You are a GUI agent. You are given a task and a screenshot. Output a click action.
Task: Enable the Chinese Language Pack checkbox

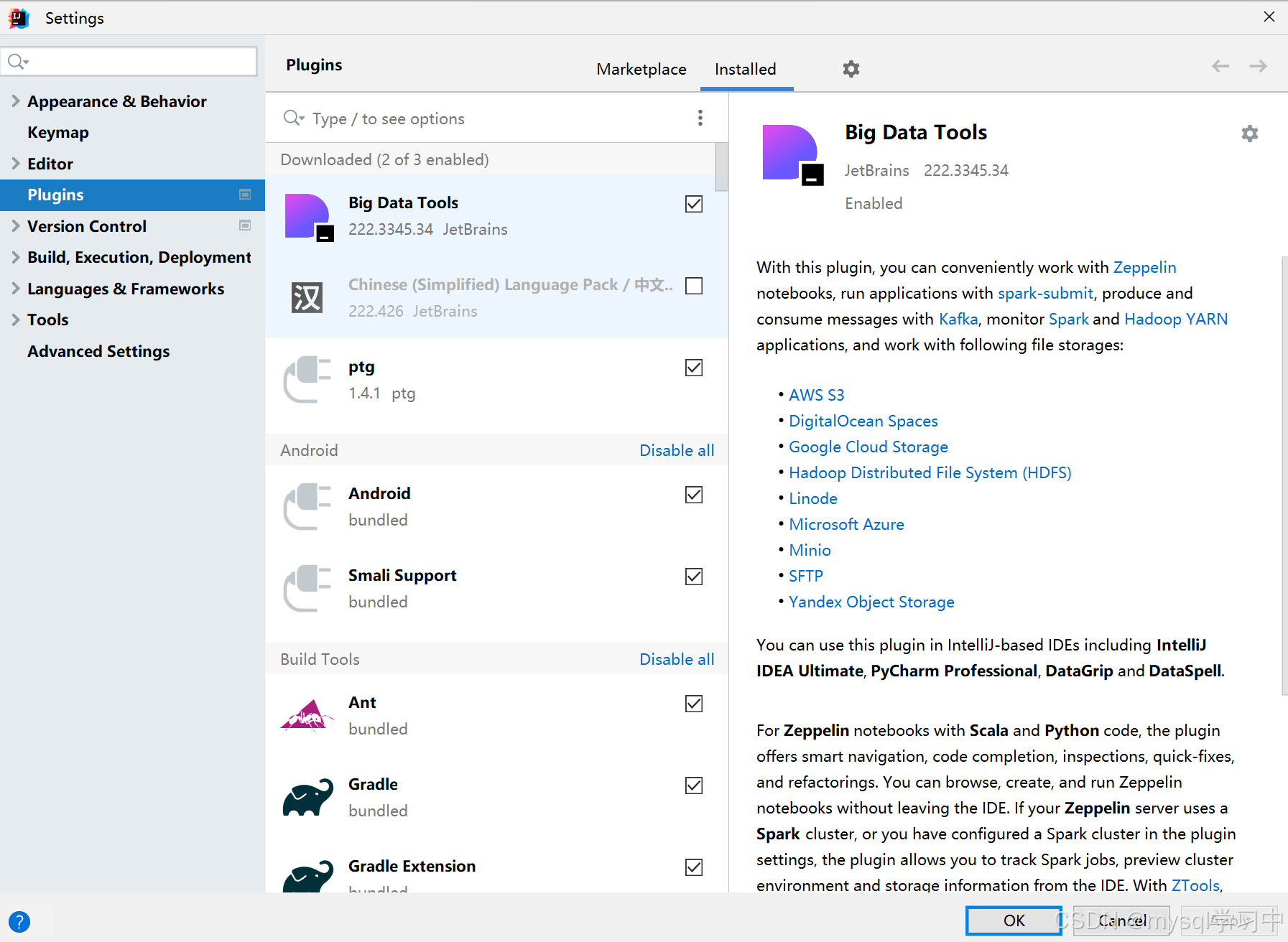point(694,286)
